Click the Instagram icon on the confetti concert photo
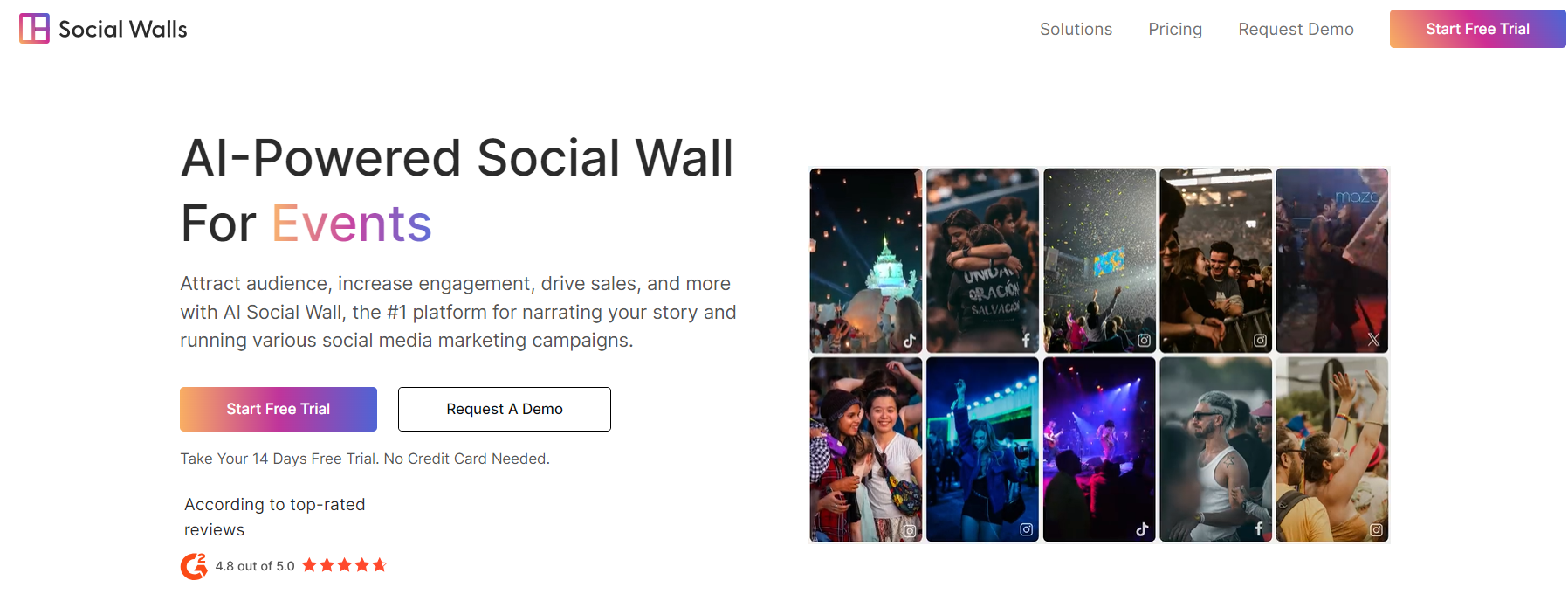 1144,340
